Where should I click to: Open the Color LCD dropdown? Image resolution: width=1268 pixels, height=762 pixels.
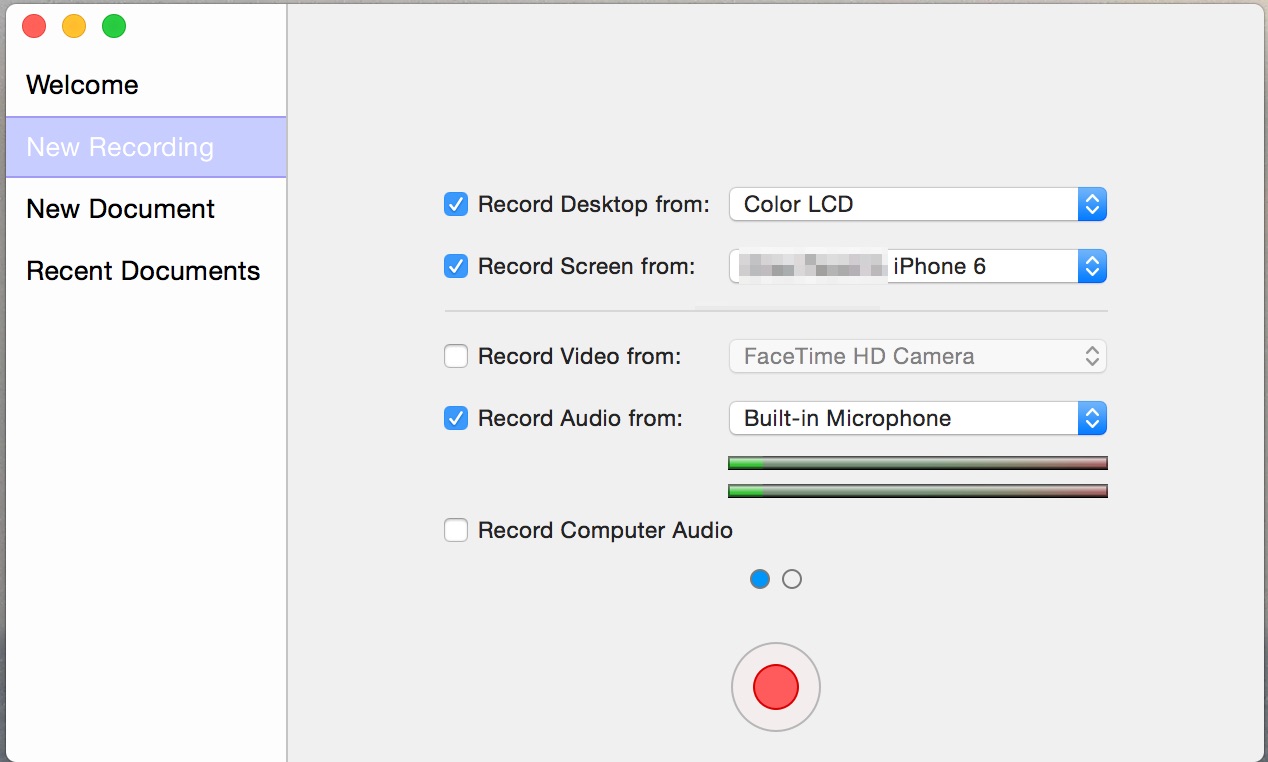point(917,205)
